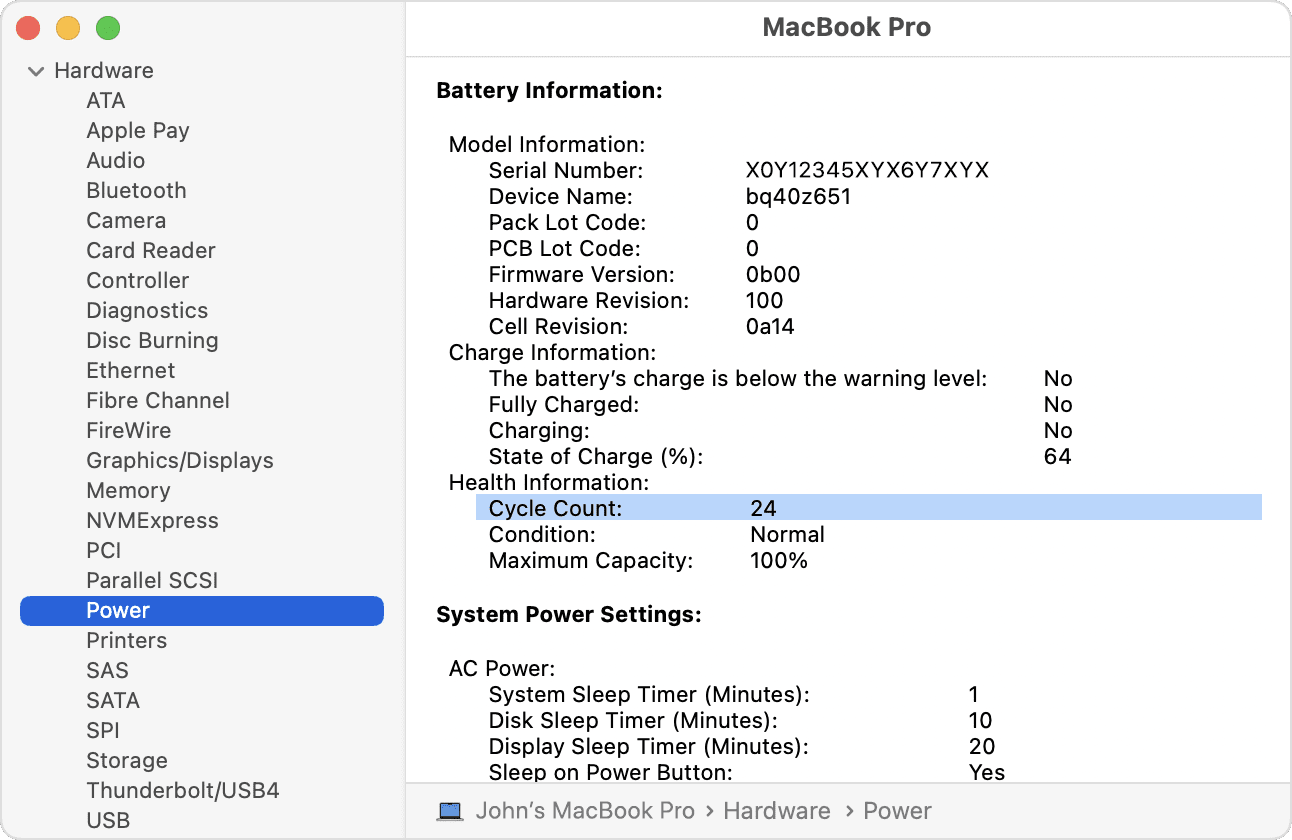Click the Power breadcrumb item
The height and width of the screenshot is (840, 1292).
[897, 810]
